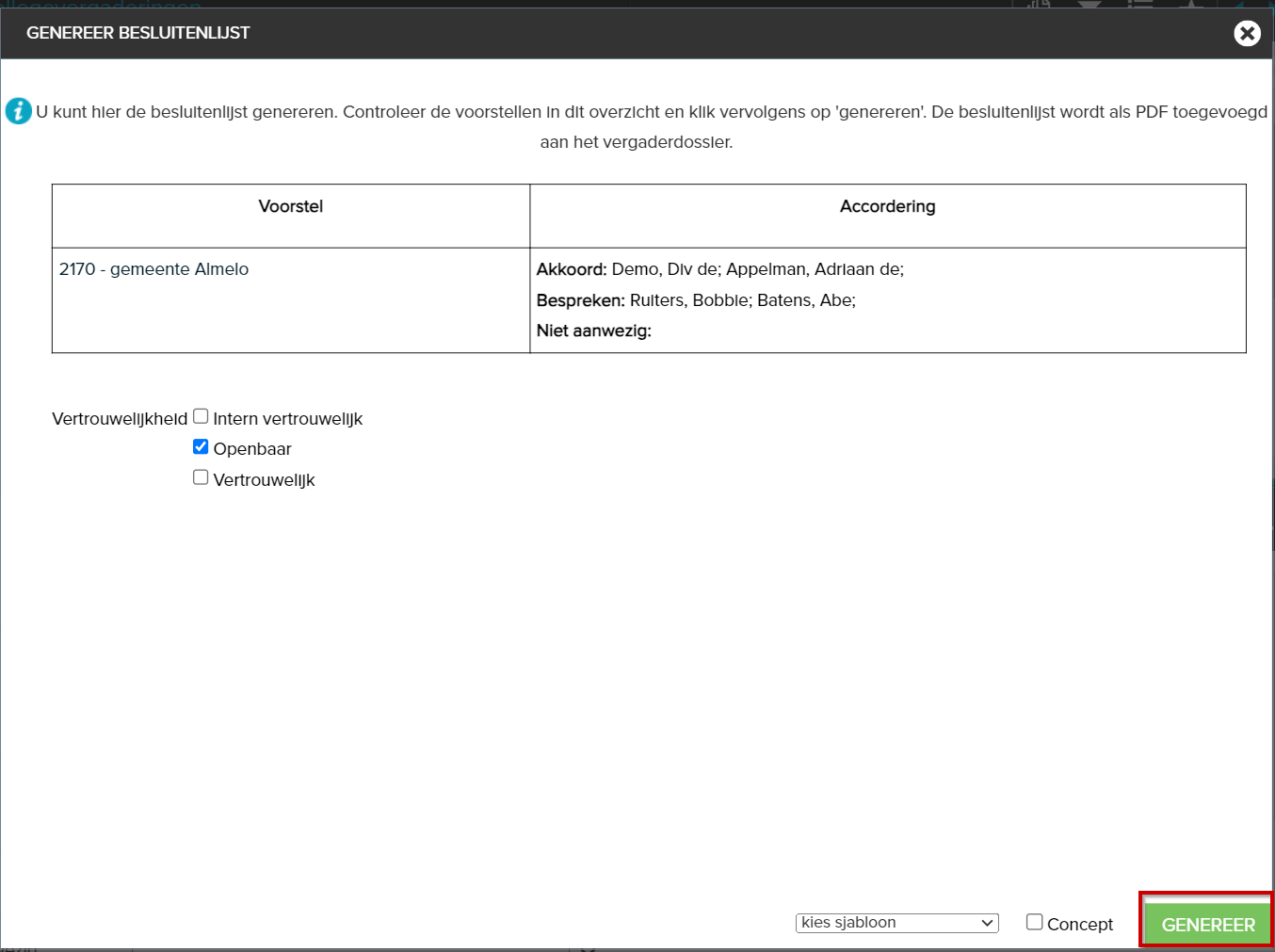Click the Vertrouwelijkheid label

pos(120,419)
